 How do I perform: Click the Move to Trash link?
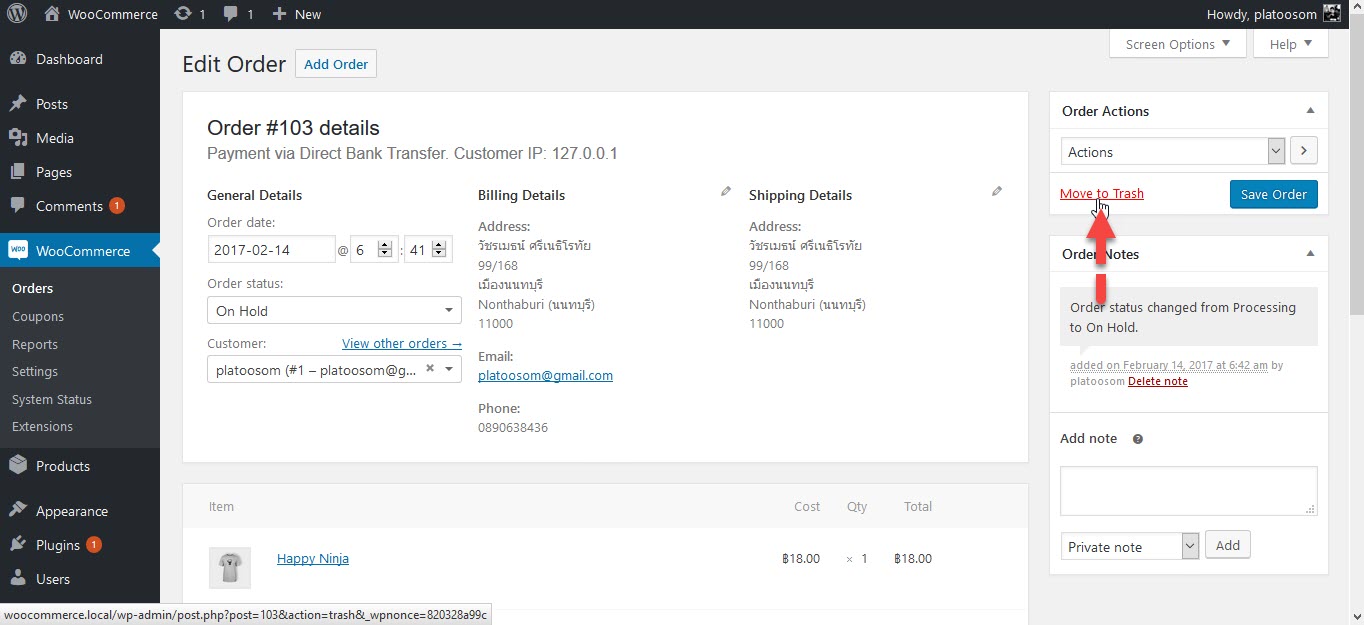coord(1102,194)
